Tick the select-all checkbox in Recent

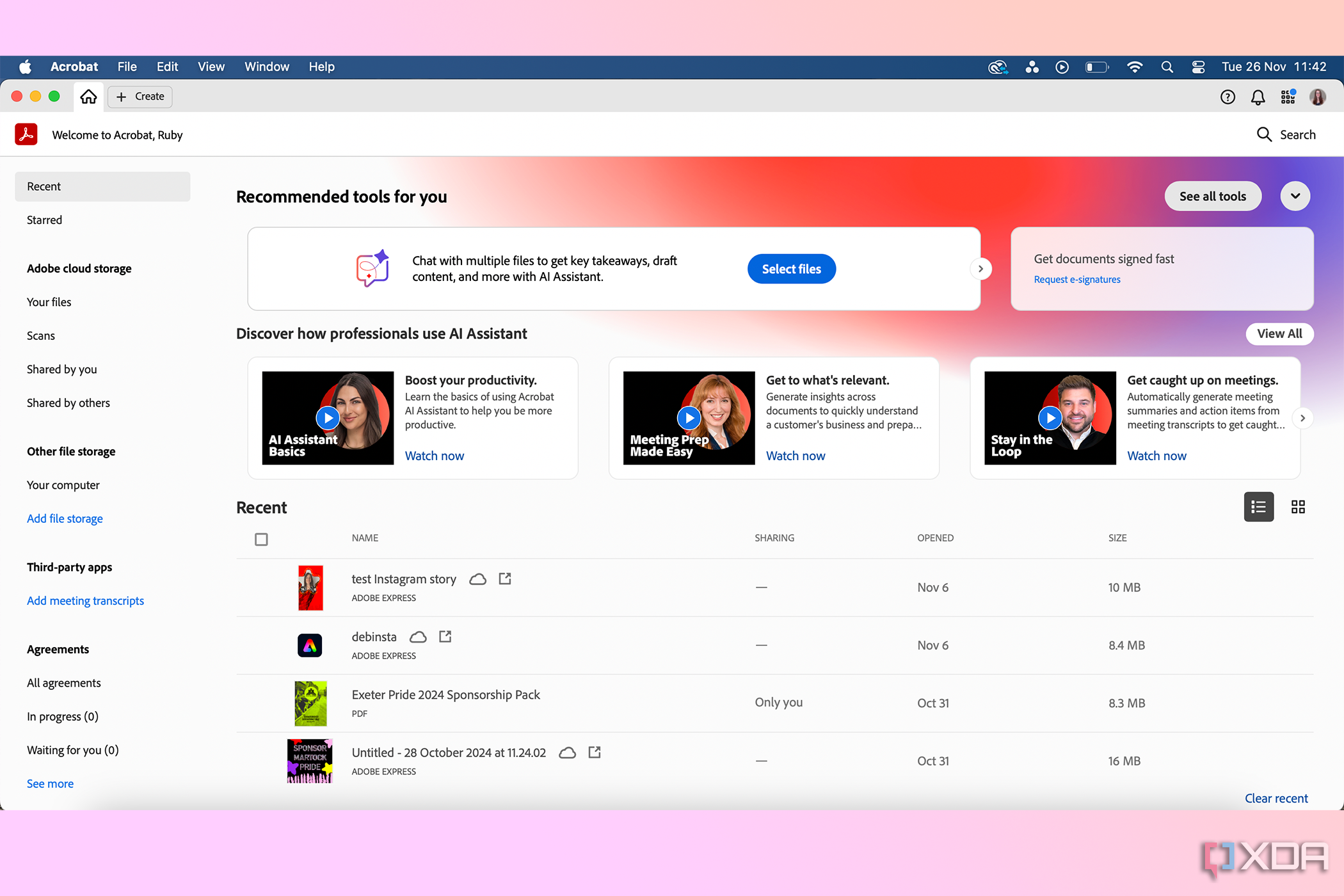click(261, 539)
